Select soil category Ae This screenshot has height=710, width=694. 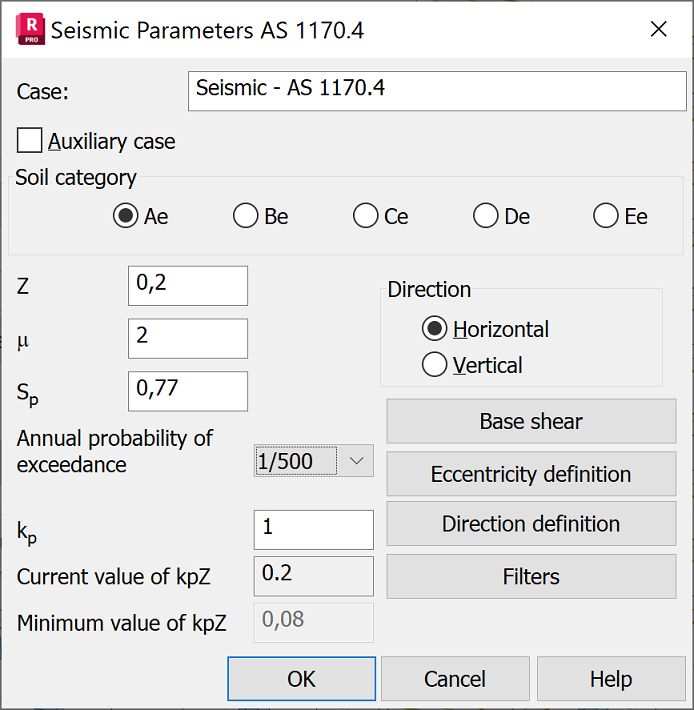[125, 216]
